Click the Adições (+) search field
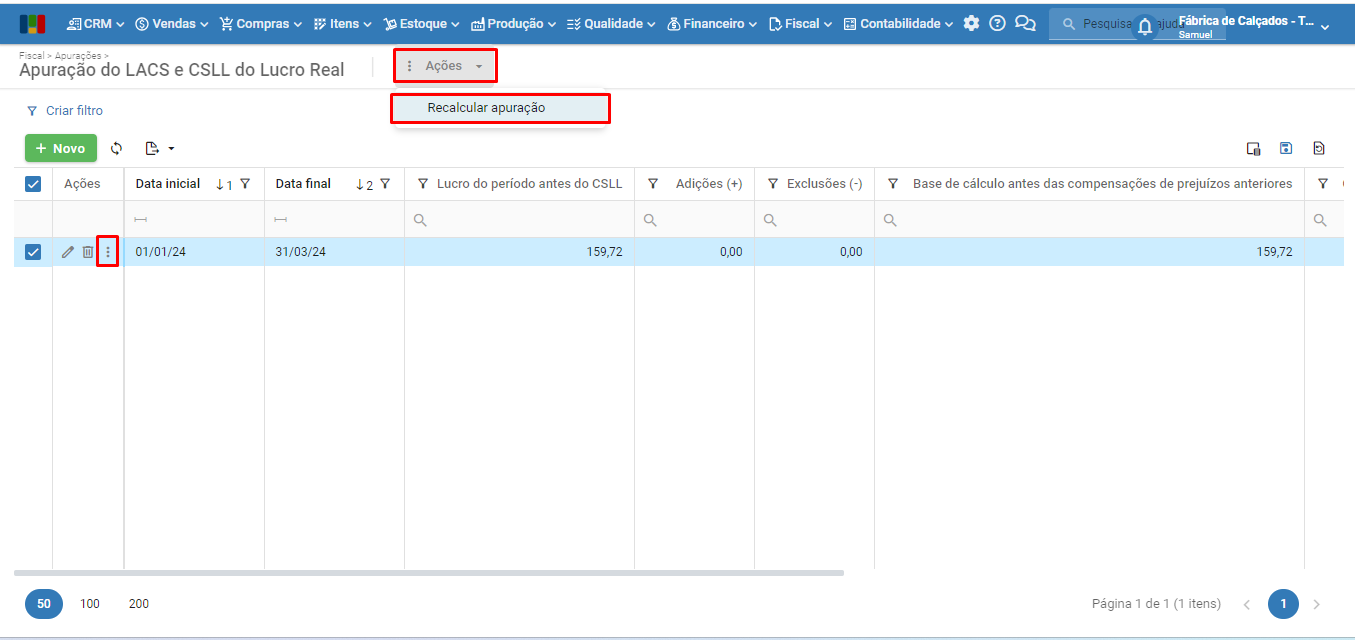 pyautogui.click(x=694, y=220)
